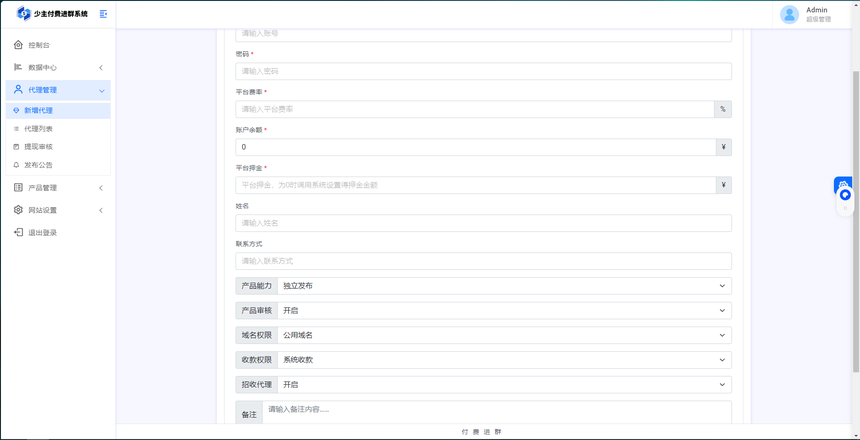Click the system logo icon
The image size is (860, 440).
[x=24, y=14]
